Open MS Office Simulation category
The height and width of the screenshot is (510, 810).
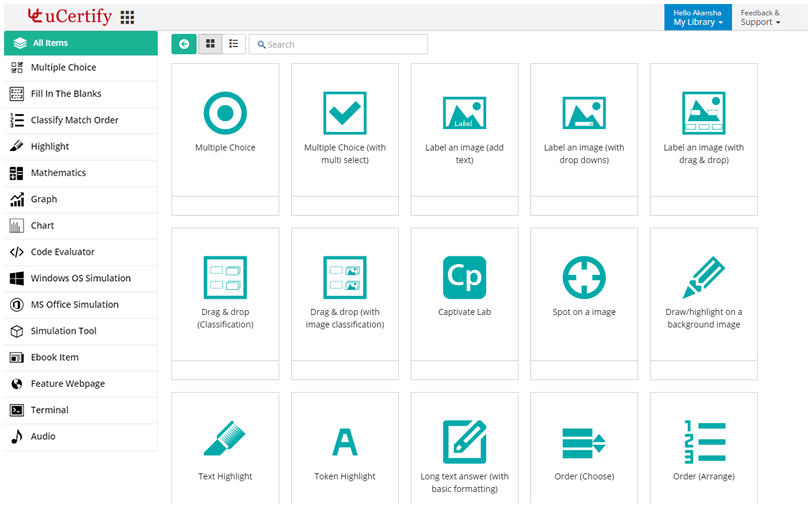coord(81,305)
